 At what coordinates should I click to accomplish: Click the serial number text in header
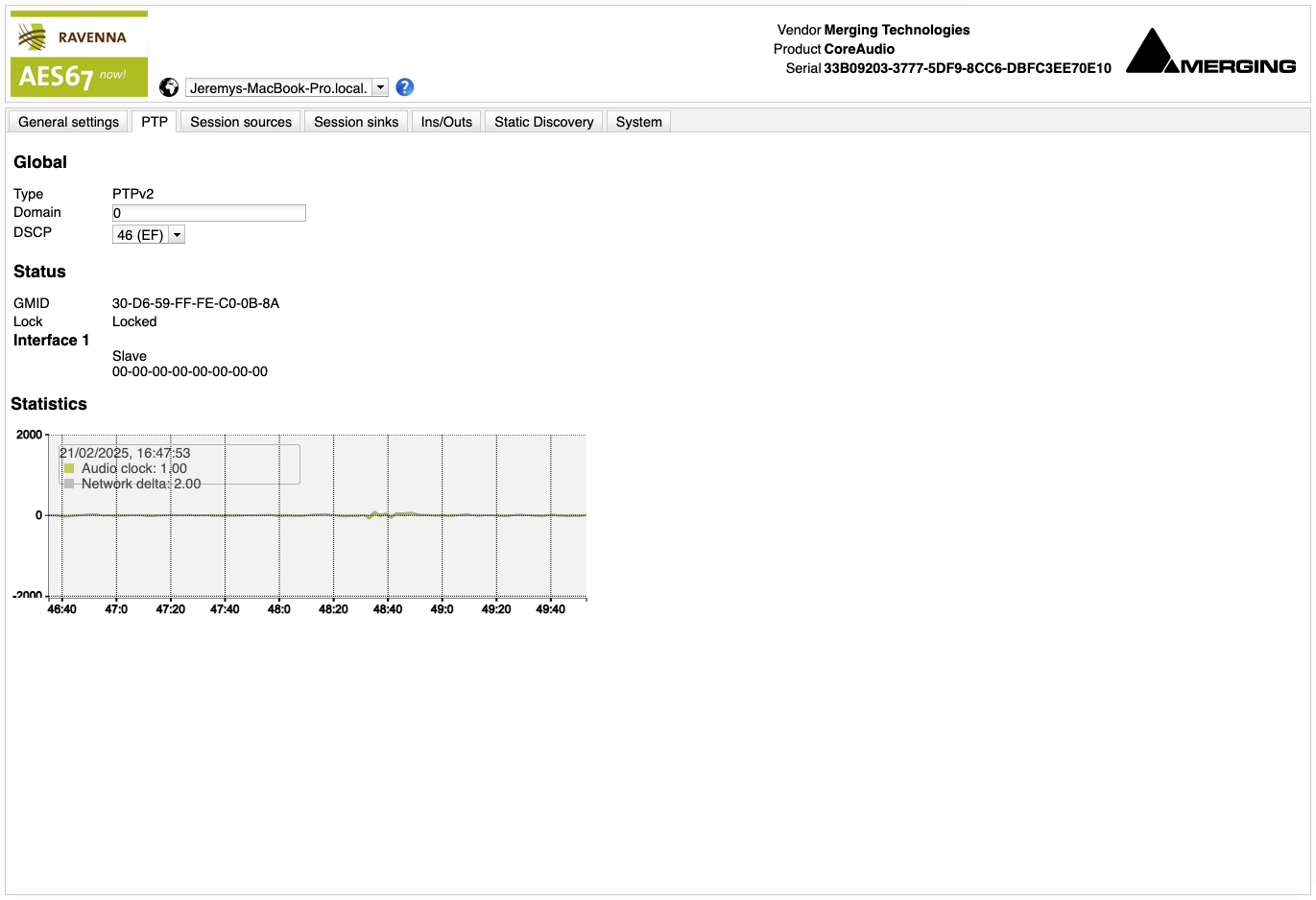[967, 68]
